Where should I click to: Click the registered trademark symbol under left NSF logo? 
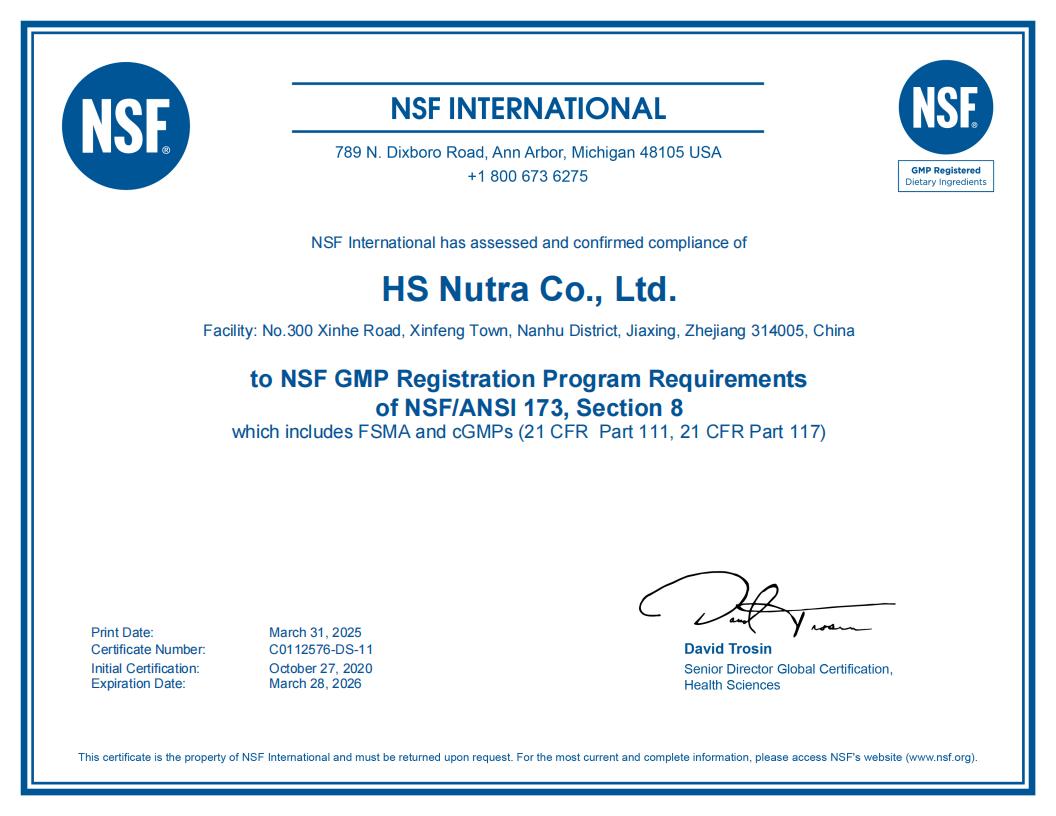pos(166,150)
